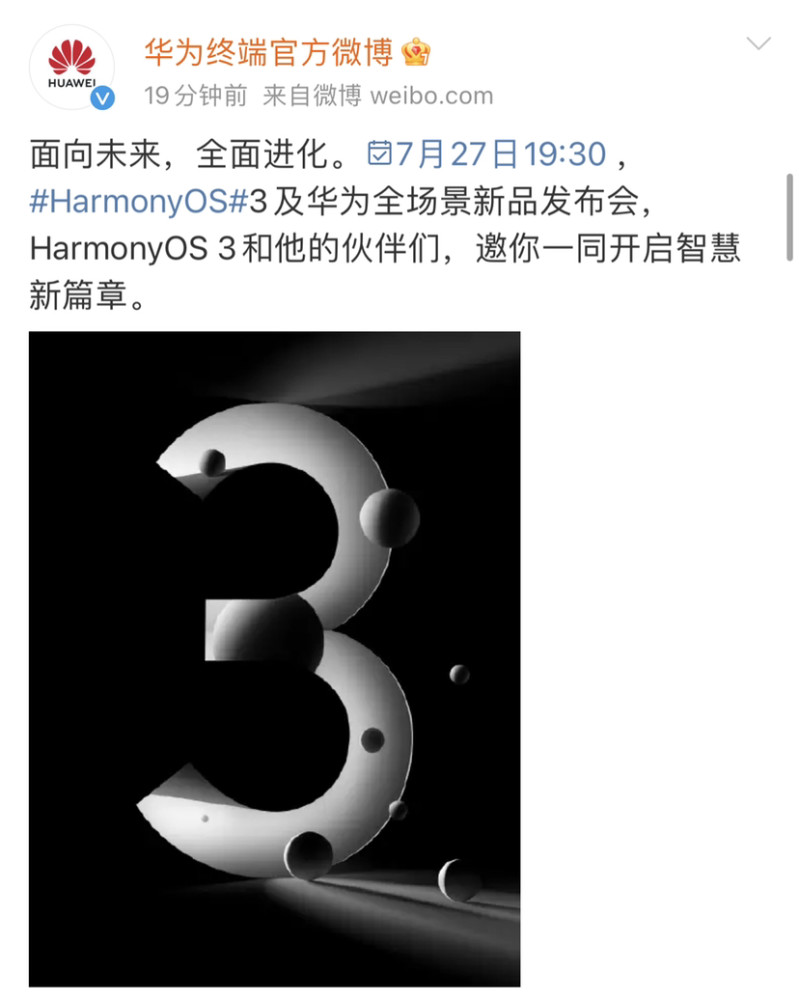Open the 华为终端官方微博 account name
The width and height of the screenshot is (799, 1000).
click(268, 52)
